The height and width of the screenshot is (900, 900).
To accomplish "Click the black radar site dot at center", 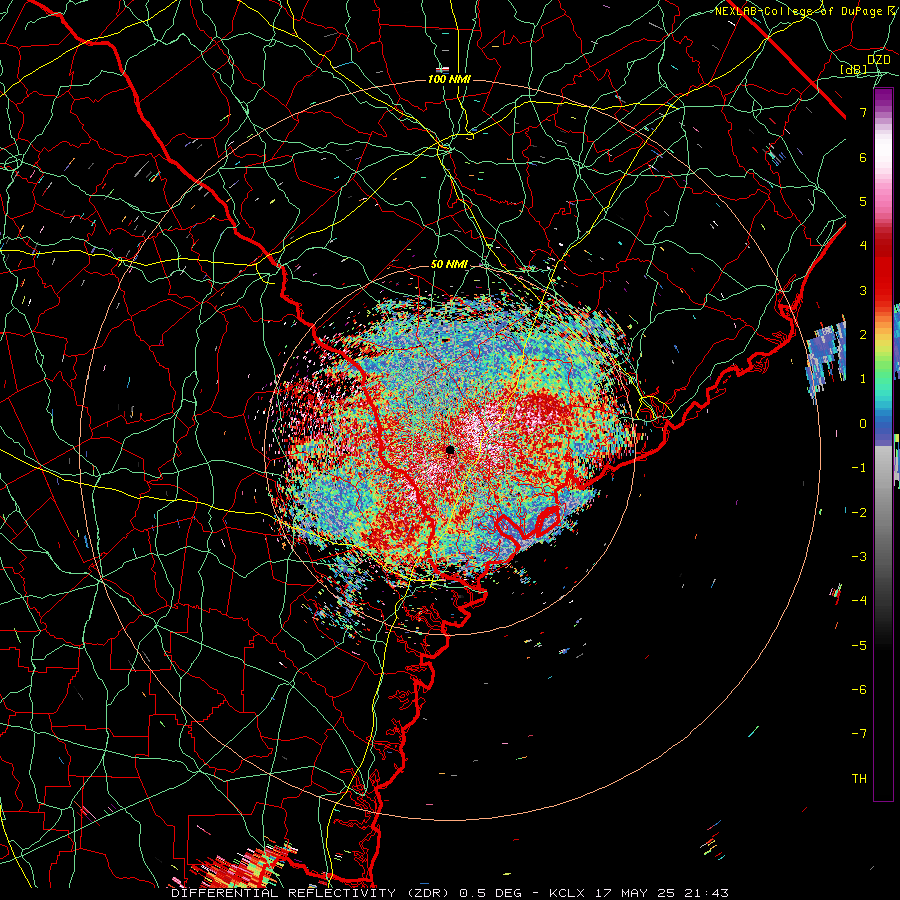I will (x=451, y=449).
